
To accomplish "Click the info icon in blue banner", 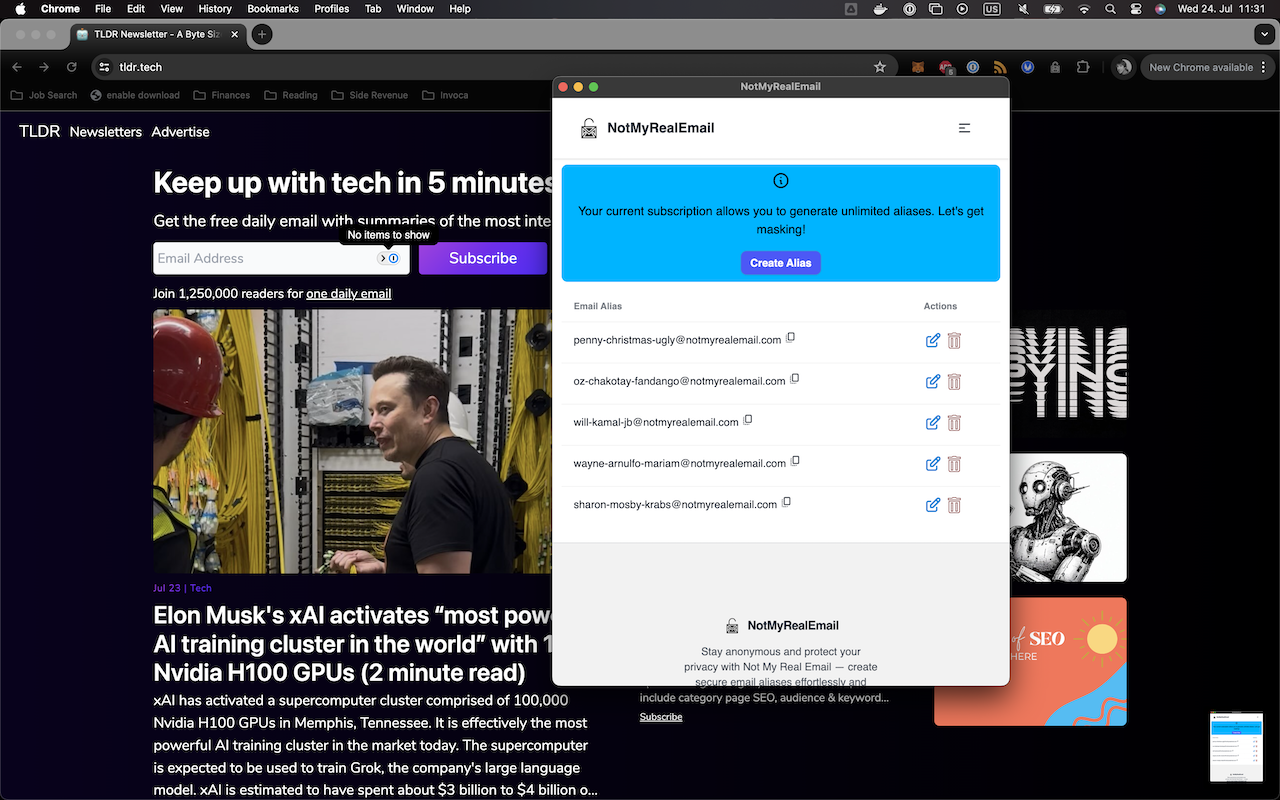I will (x=781, y=181).
